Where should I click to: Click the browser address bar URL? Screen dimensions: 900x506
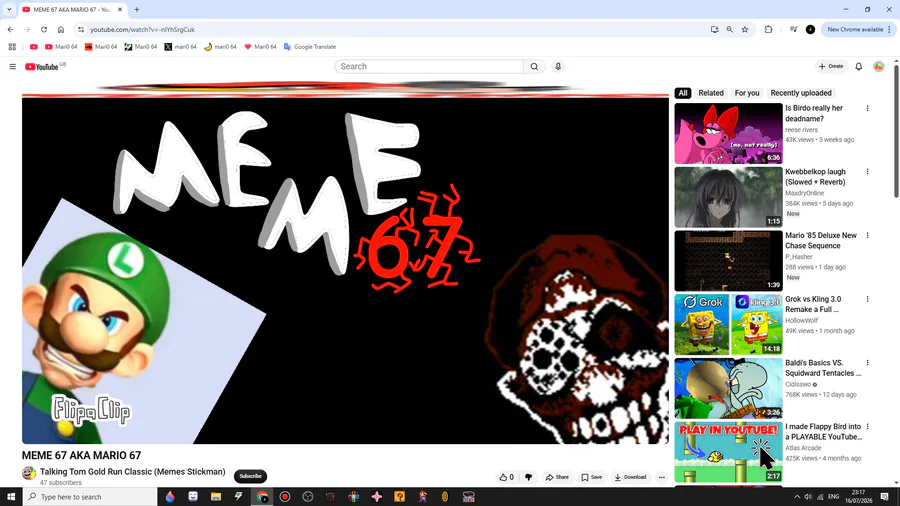142,29
